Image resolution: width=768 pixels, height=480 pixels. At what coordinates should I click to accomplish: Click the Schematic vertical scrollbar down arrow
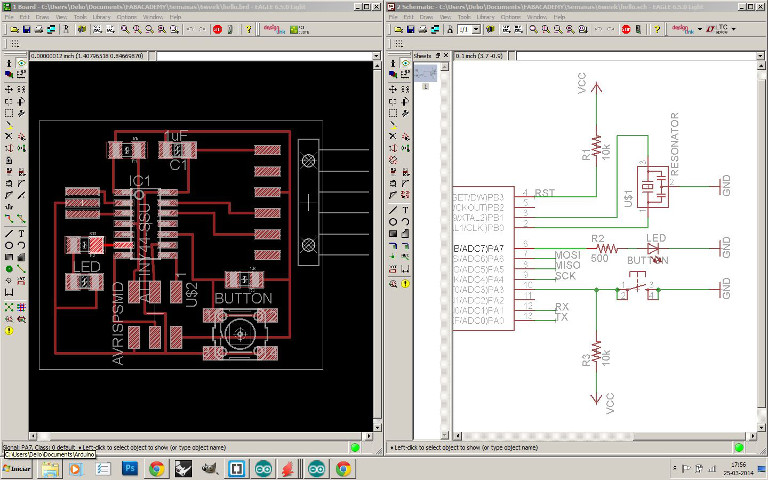point(760,427)
